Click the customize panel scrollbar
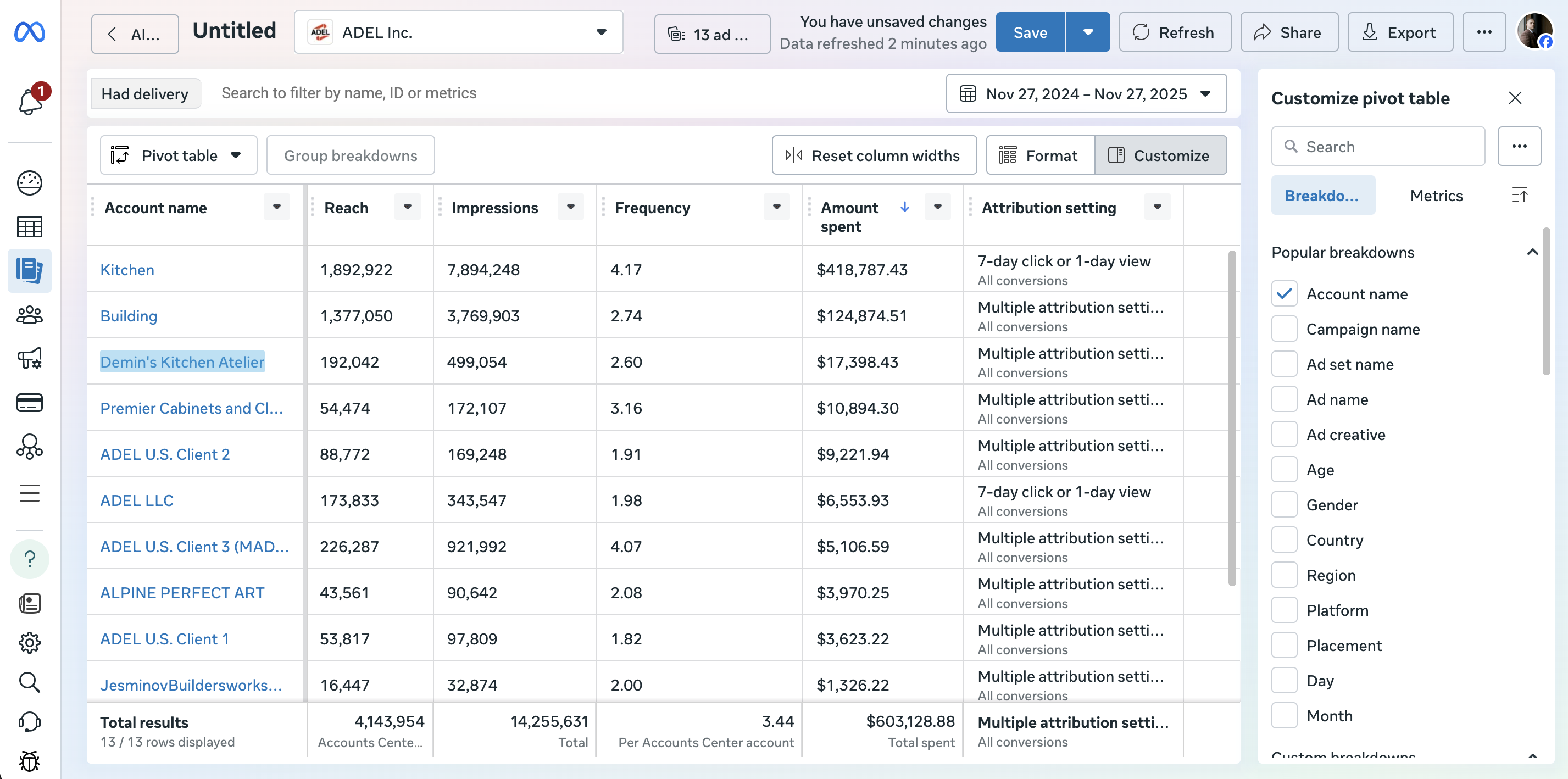1568x779 pixels. coord(1546,301)
